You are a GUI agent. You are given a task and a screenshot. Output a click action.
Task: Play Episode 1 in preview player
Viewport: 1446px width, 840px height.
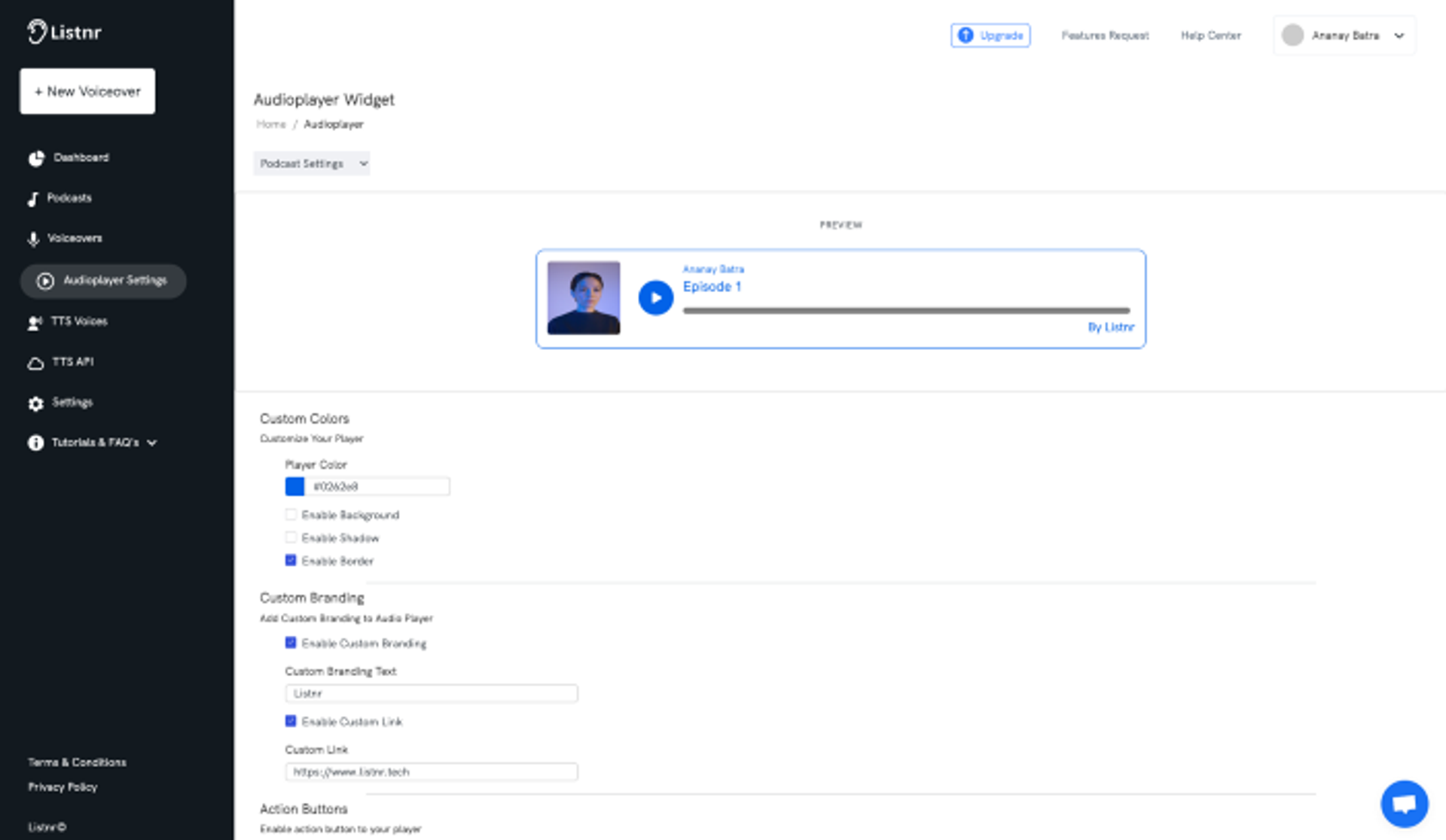[x=655, y=298]
